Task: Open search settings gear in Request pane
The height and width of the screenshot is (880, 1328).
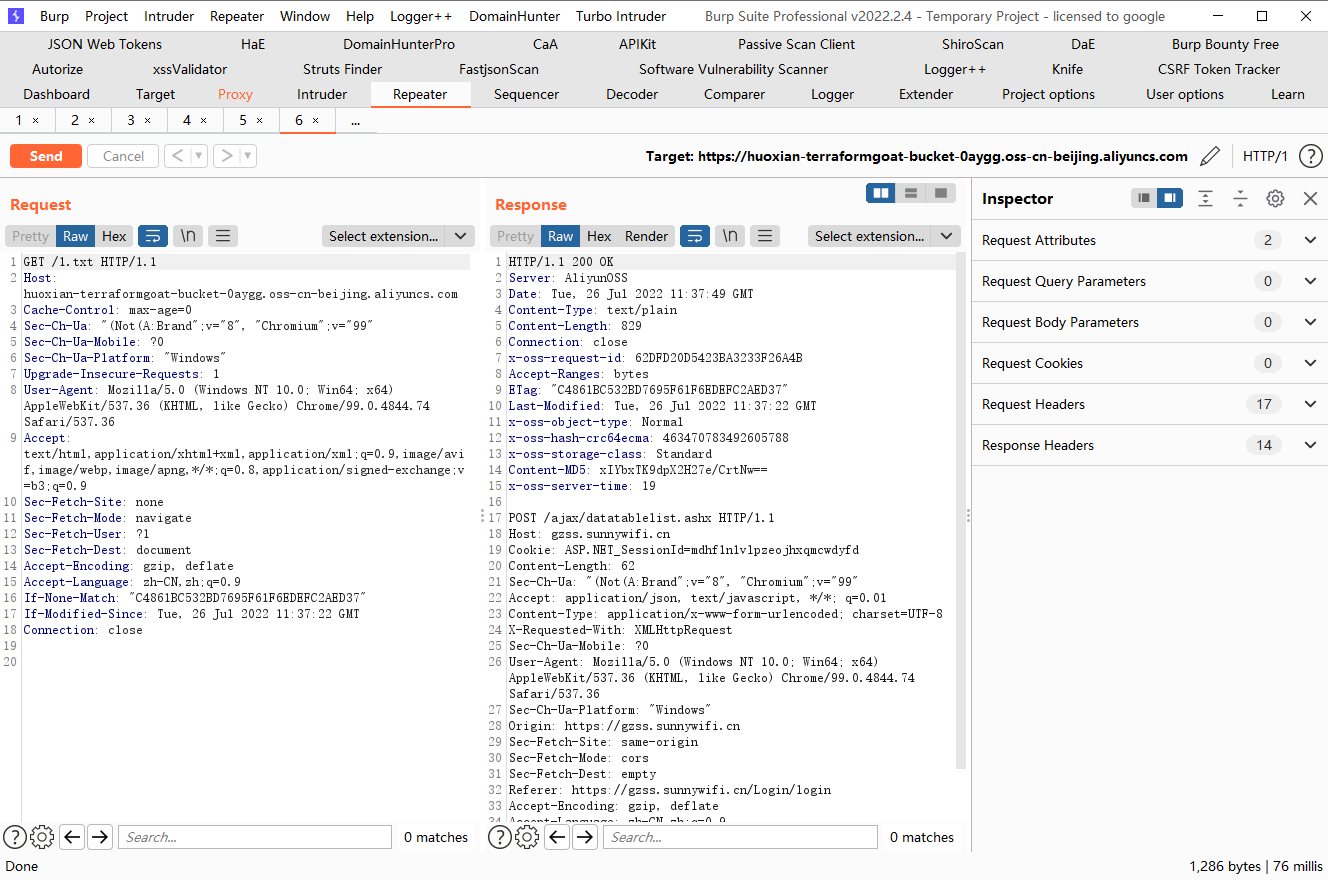Action: [x=42, y=837]
